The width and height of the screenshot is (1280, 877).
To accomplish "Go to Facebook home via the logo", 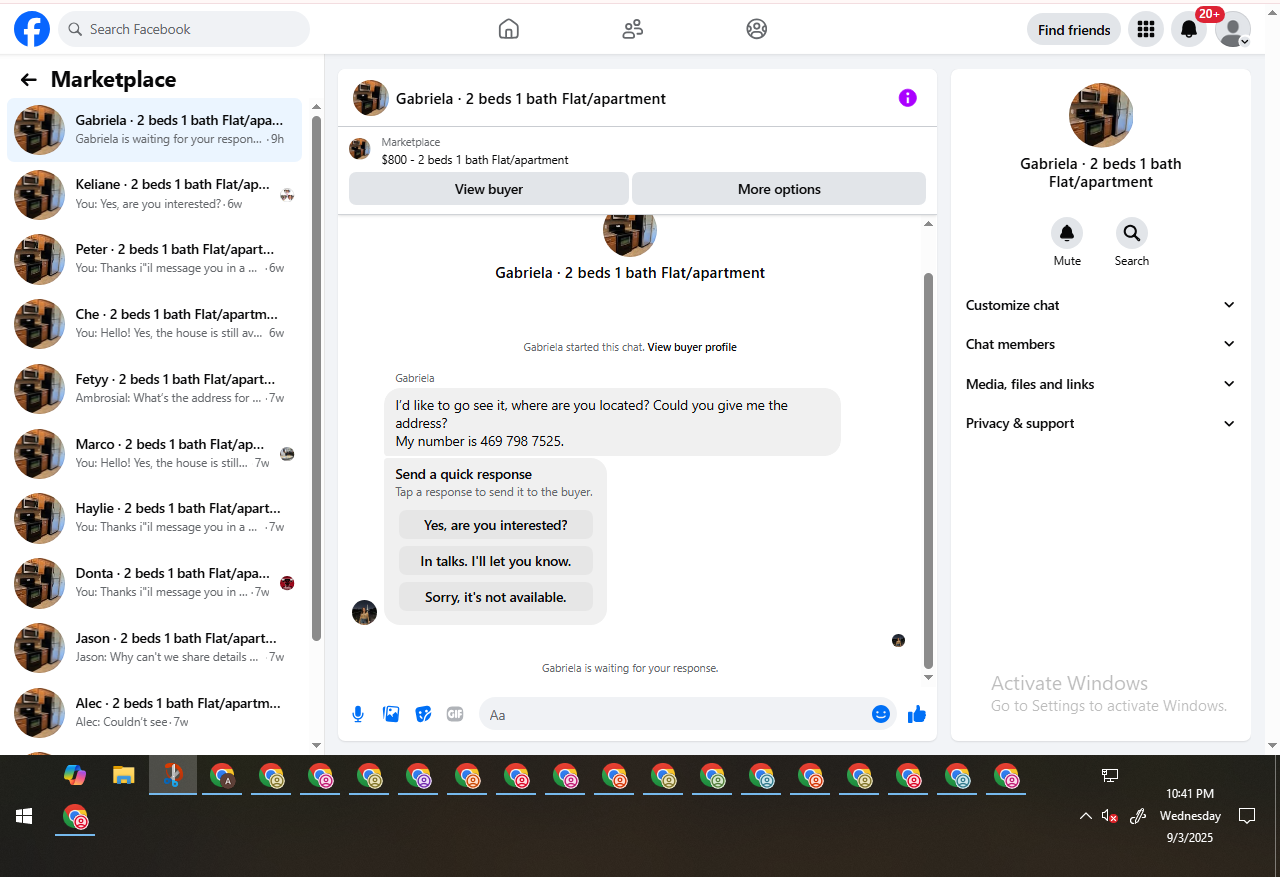I will click(x=32, y=29).
